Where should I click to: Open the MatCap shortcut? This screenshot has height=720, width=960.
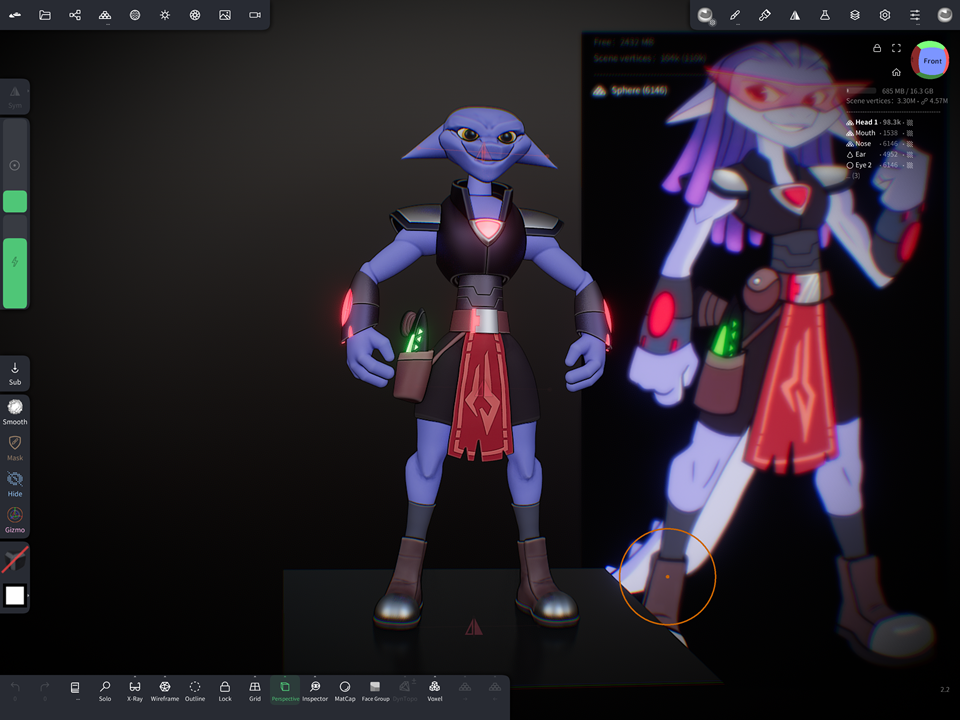(x=345, y=691)
